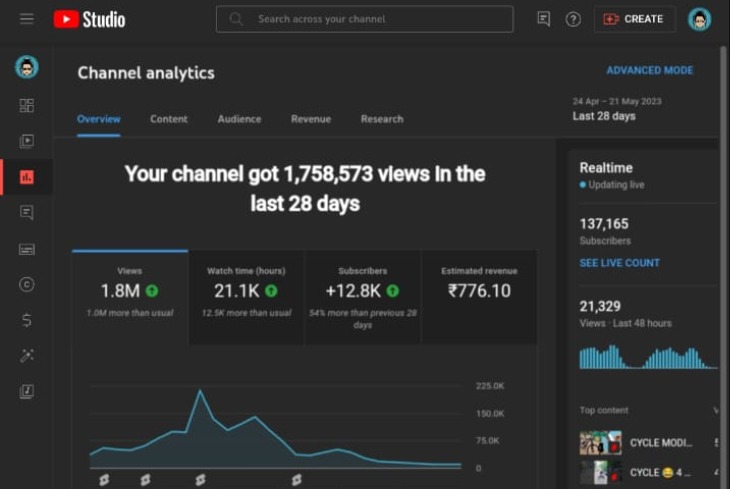730x489 pixels.
Task: Select the Analytics sidebar icon
Action: tap(27, 177)
